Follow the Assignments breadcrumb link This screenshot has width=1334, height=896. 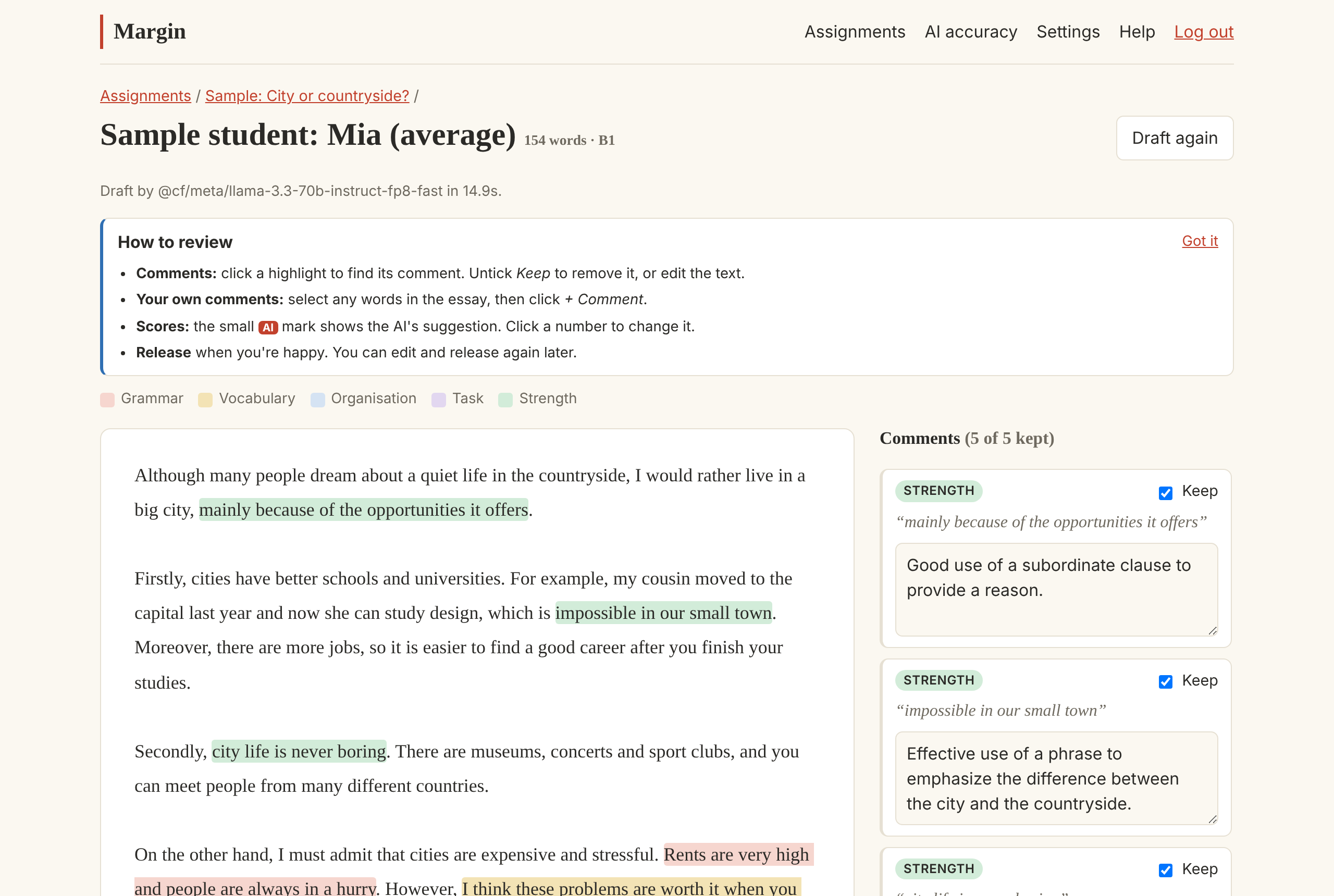[145, 95]
